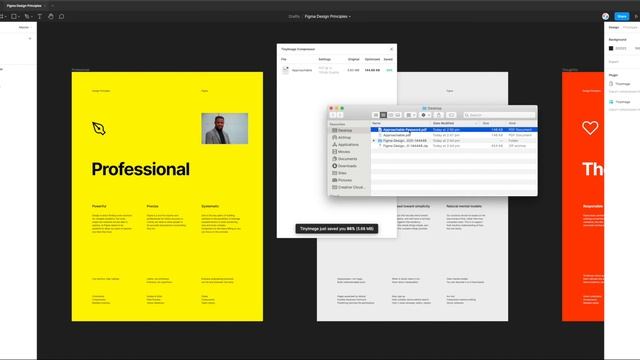Image resolution: width=640 pixels, height=360 pixels.
Task: Select the Professional heading text
Action: point(140,169)
